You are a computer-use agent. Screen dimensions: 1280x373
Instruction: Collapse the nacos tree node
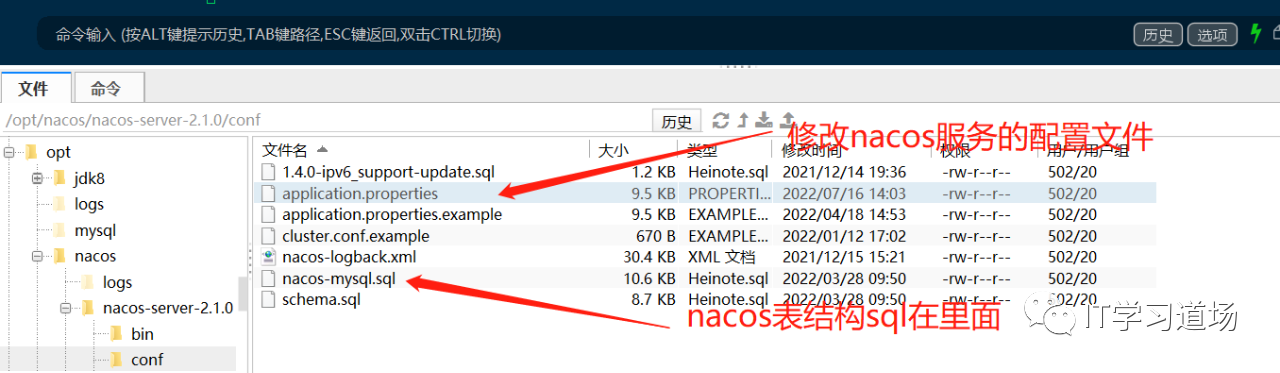point(37,256)
